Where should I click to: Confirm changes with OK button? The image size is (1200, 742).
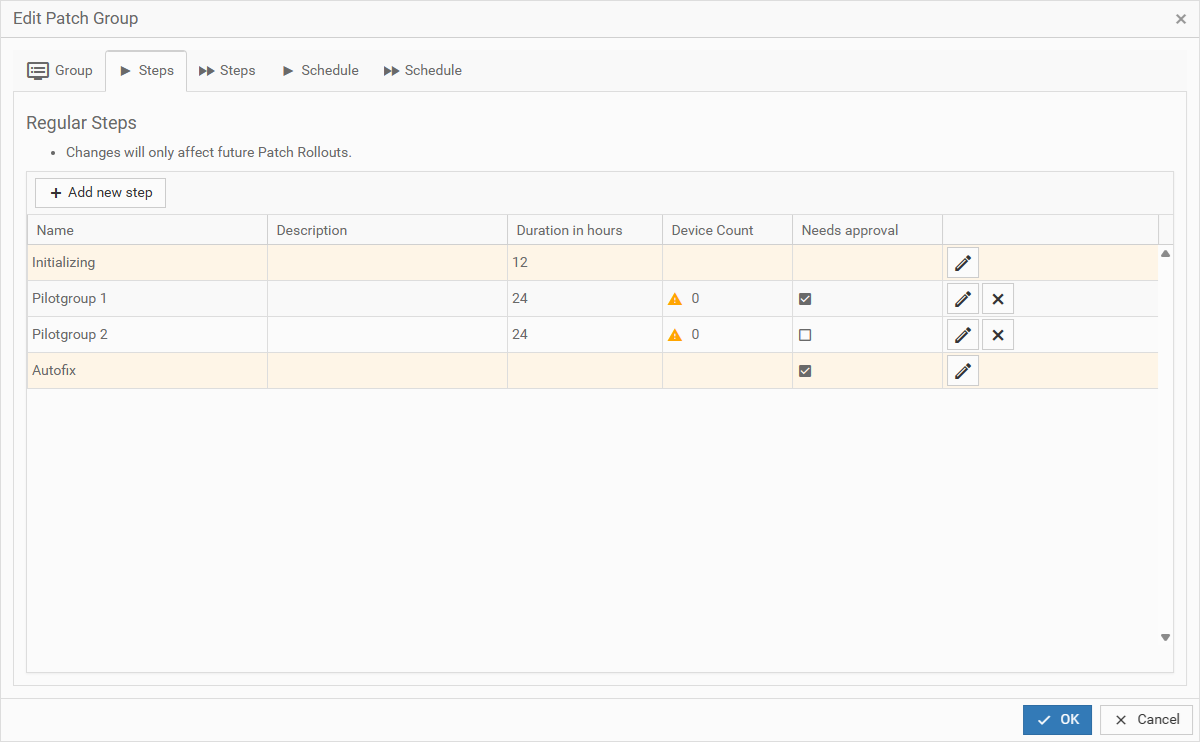1057,720
